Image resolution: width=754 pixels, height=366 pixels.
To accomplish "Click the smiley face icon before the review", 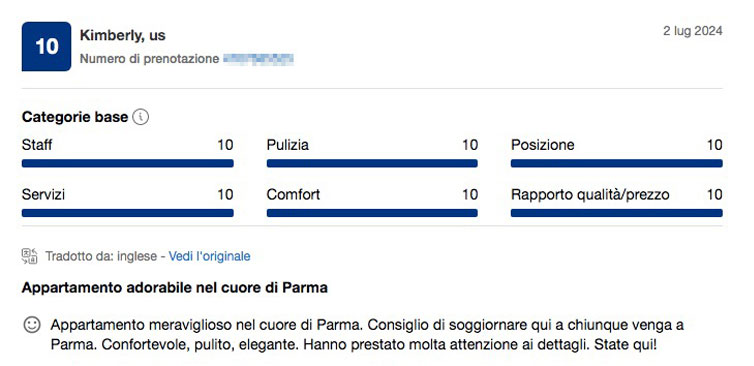I will (32, 325).
